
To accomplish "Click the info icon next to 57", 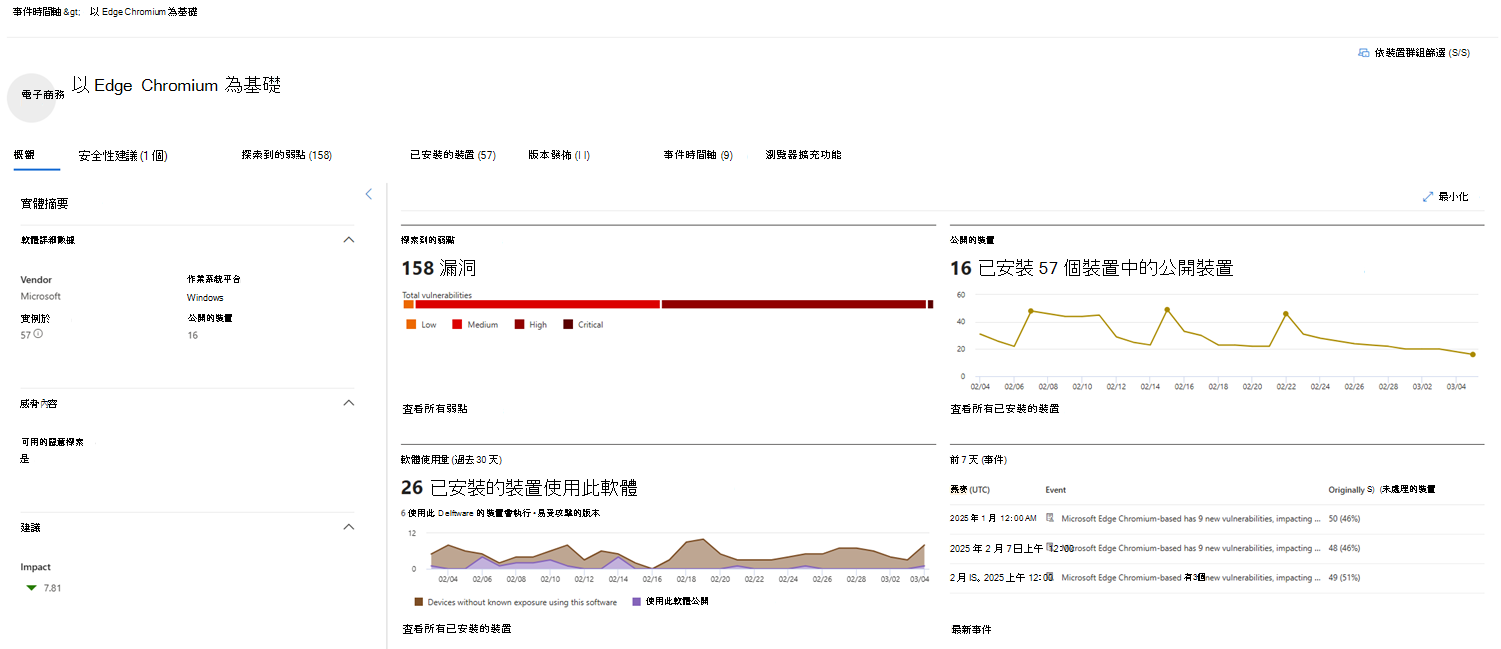I will point(39,334).
